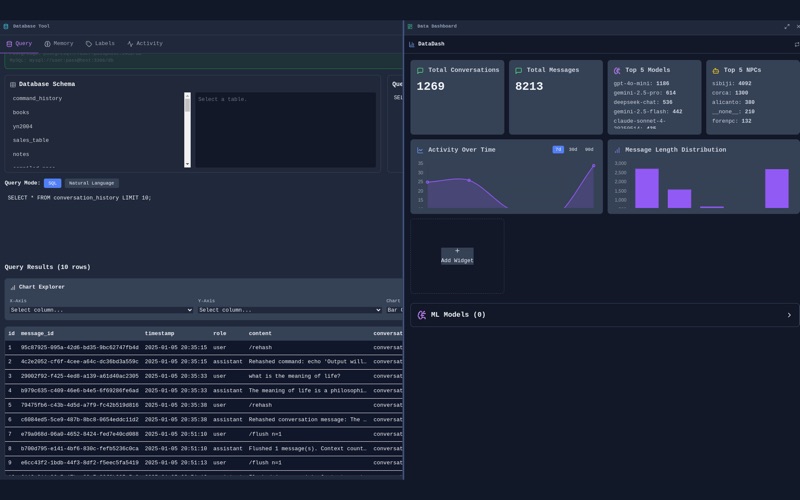Open the Memory tab
800x500 pixels.
(59, 44)
